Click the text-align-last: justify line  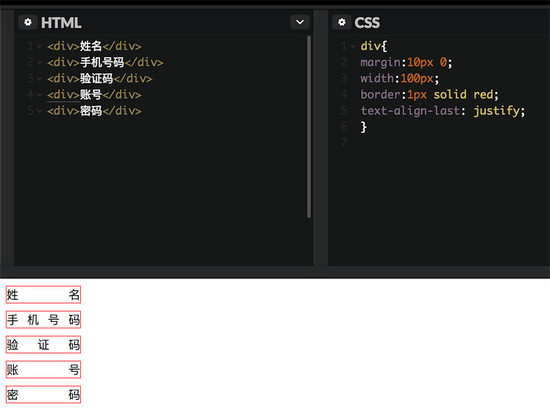(x=443, y=111)
